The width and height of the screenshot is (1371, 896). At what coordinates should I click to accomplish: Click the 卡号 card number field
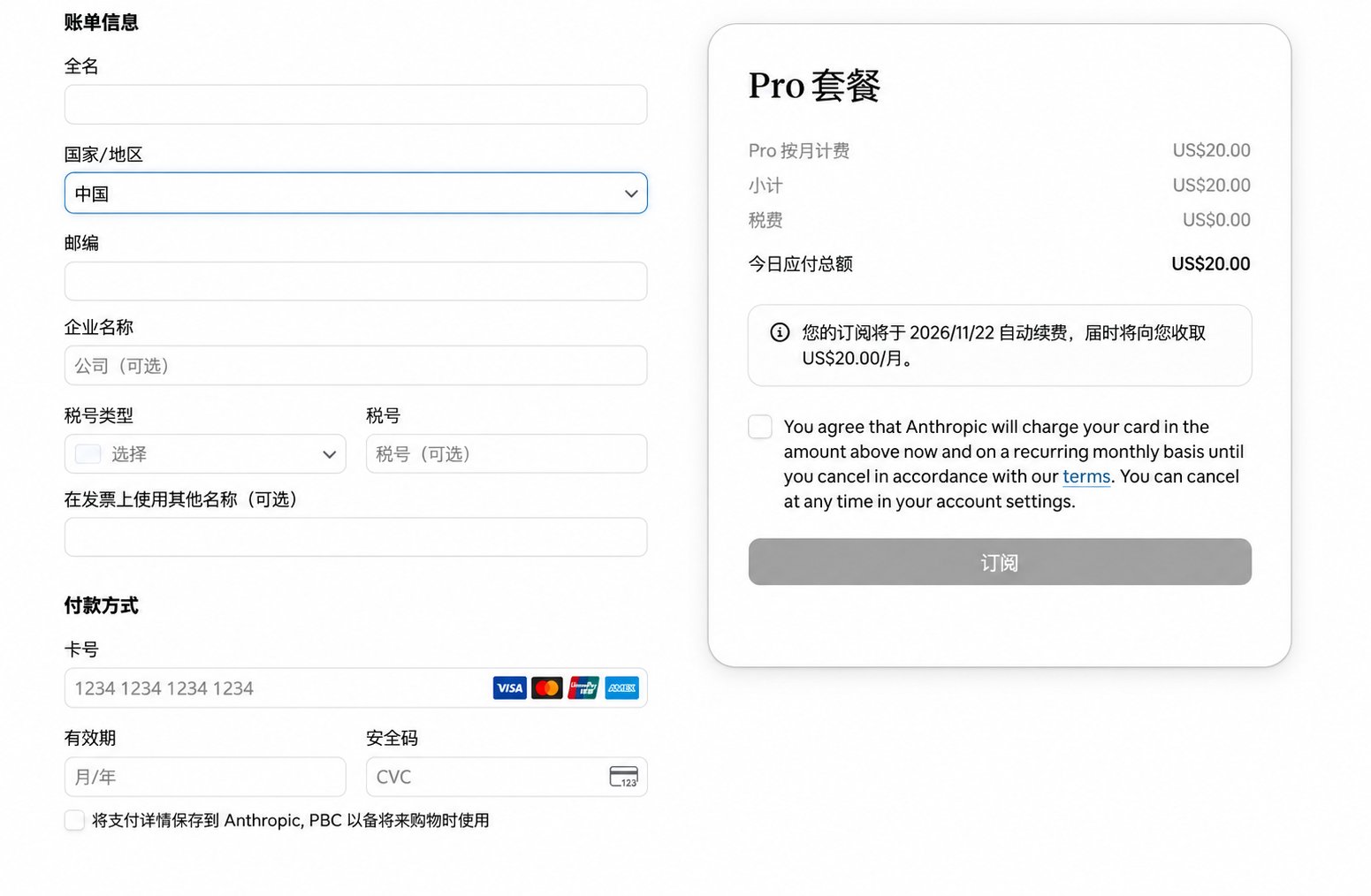[355, 688]
